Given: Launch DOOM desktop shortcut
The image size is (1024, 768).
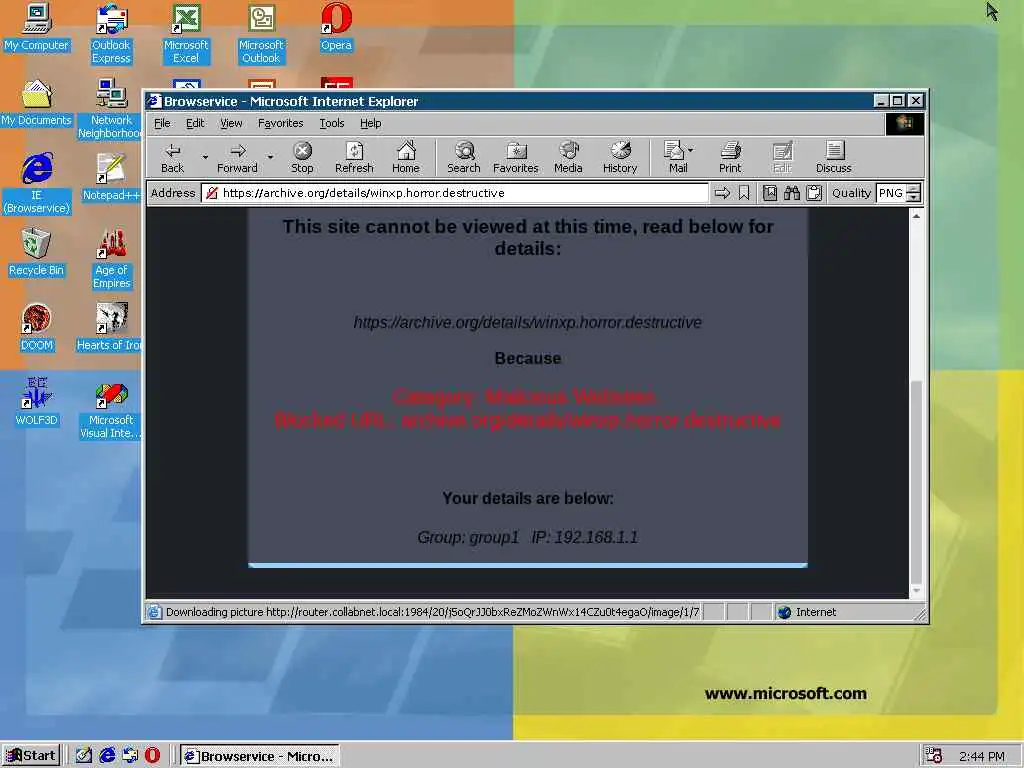Looking at the screenshot, I should click(x=37, y=327).
